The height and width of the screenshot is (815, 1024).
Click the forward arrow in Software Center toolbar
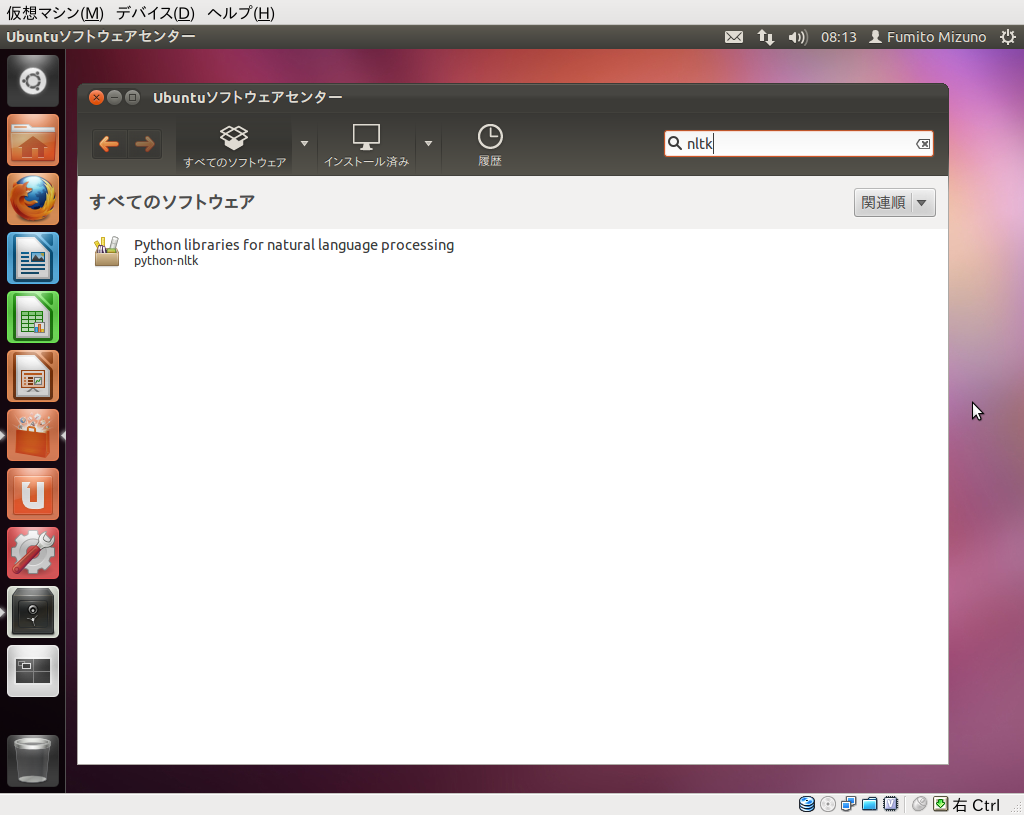click(144, 144)
